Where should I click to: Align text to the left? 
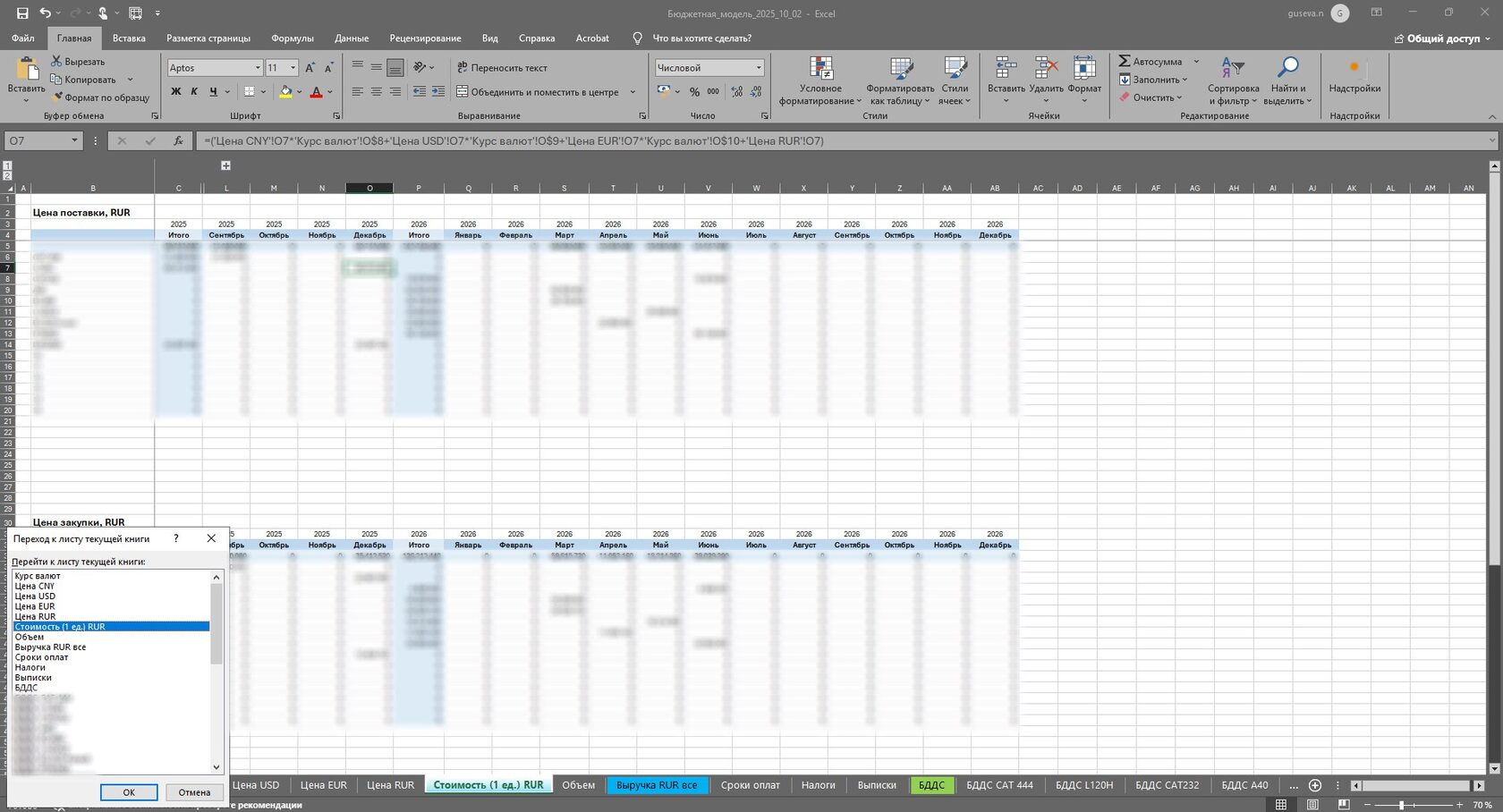[x=358, y=91]
